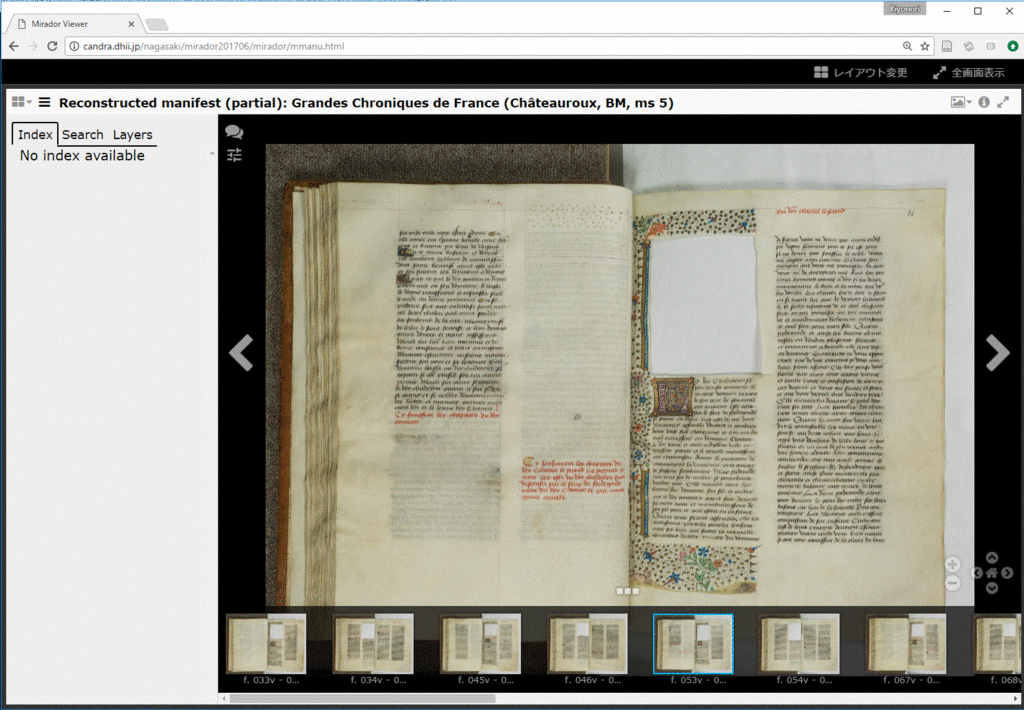Zoom in with plus button

coord(953,564)
